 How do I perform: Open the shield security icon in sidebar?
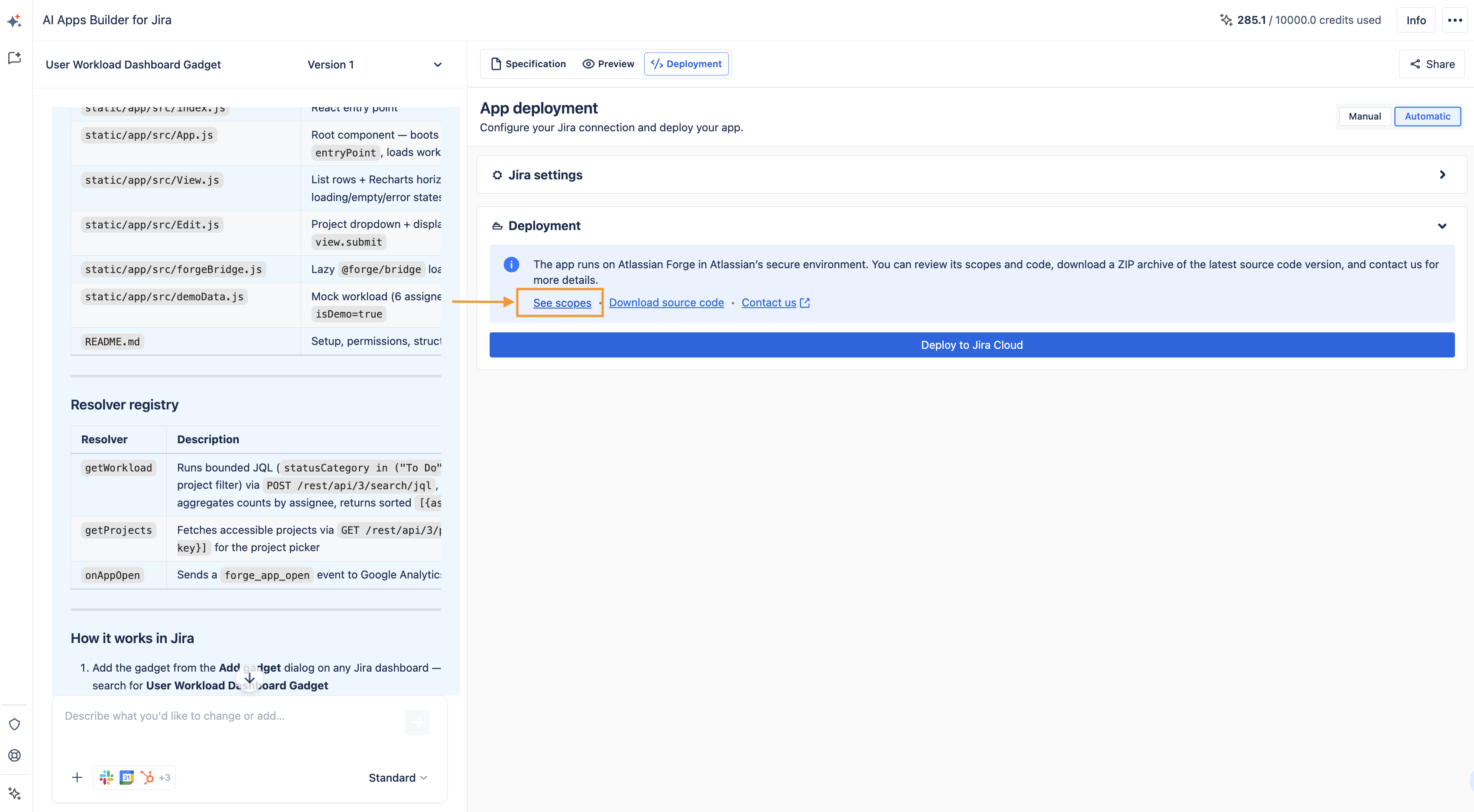[14, 724]
